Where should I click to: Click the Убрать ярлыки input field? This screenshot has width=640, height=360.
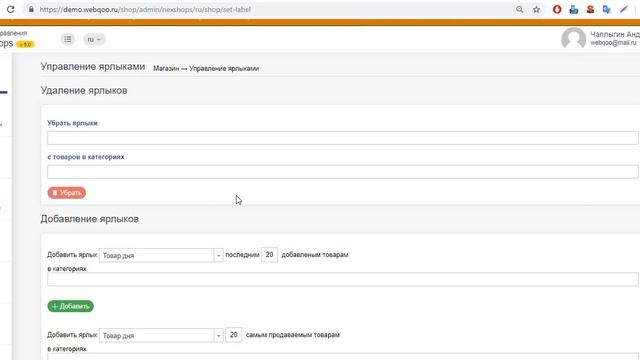pos(342,138)
